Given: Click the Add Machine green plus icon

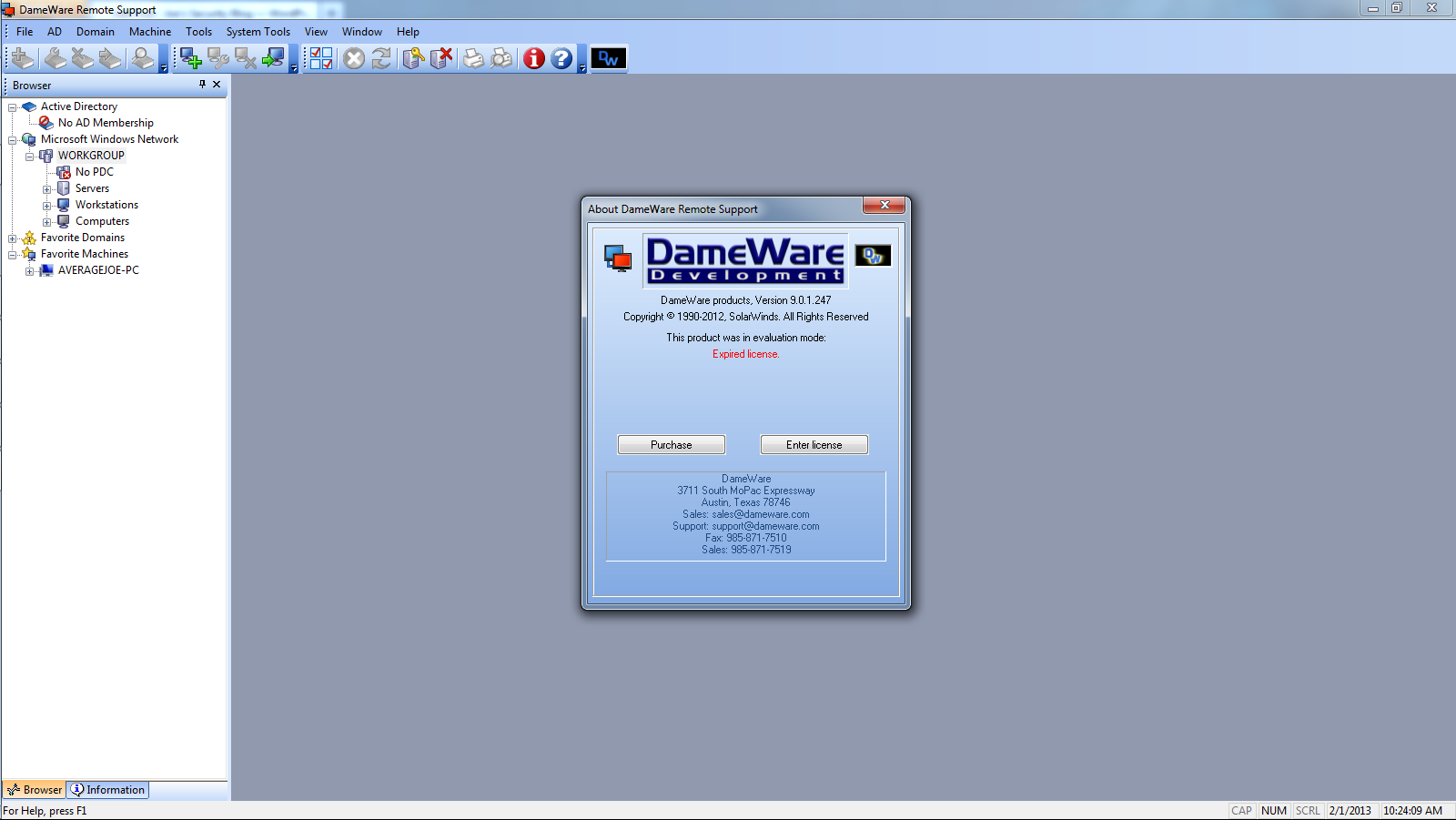Looking at the screenshot, I should point(191,59).
